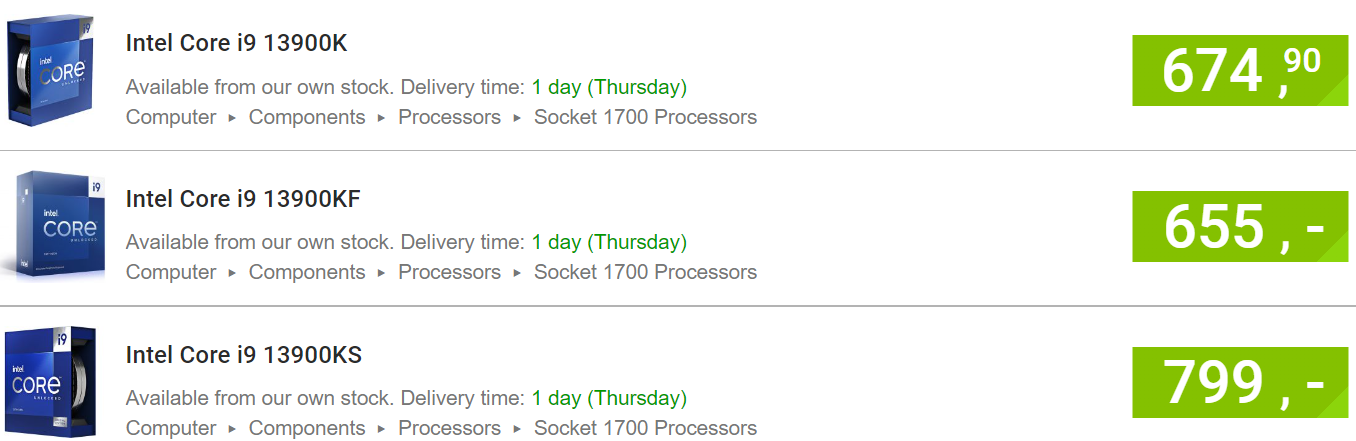Image resolution: width=1356 pixels, height=441 pixels.
Task: Click the 655,- green price button
Action: click(1241, 226)
